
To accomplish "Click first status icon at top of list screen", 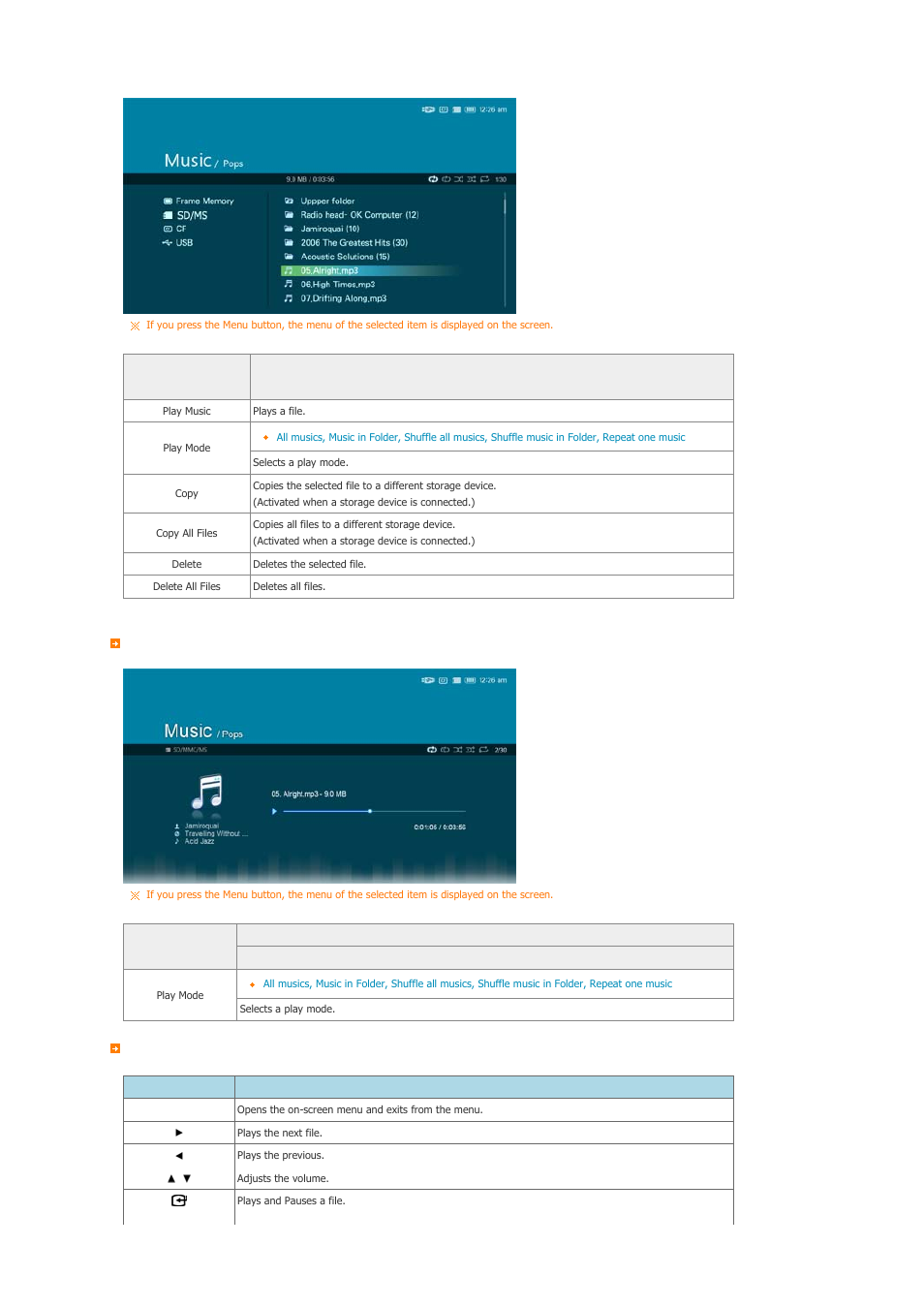I will coord(428,109).
